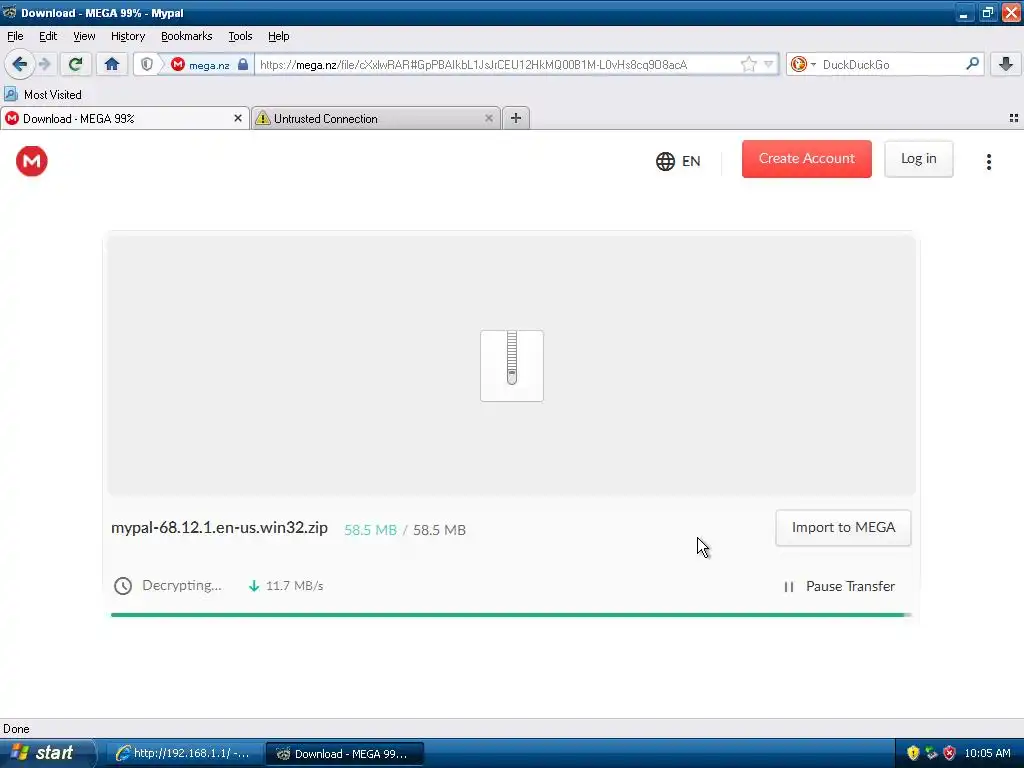Minimize the Mypal browser window
This screenshot has height=768, width=1024.
point(963,13)
